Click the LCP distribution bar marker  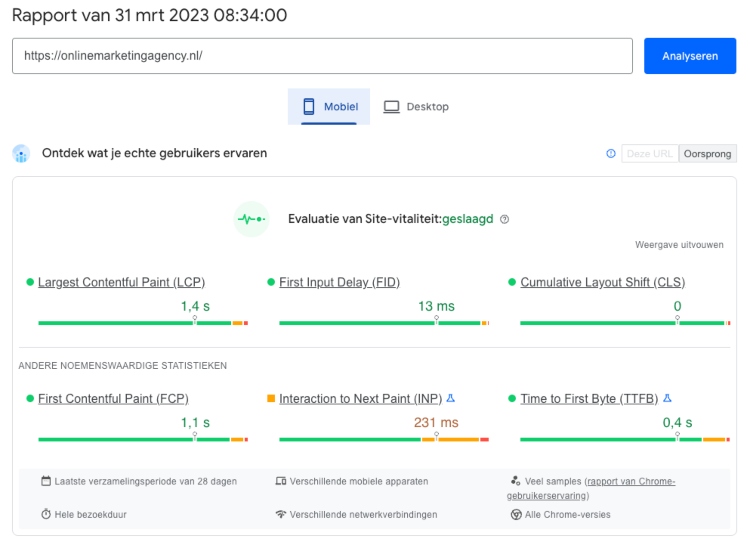[195, 321]
